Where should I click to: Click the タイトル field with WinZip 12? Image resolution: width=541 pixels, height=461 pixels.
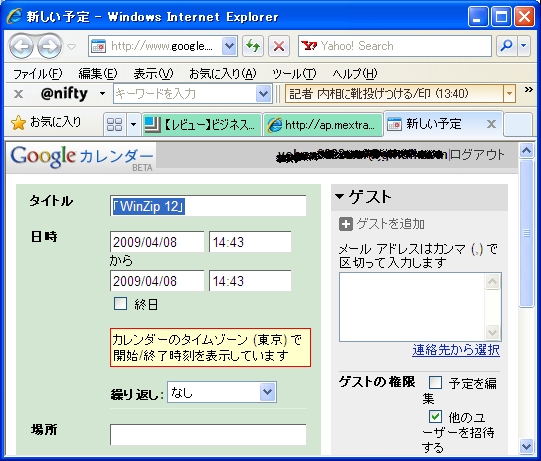pos(208,206)
